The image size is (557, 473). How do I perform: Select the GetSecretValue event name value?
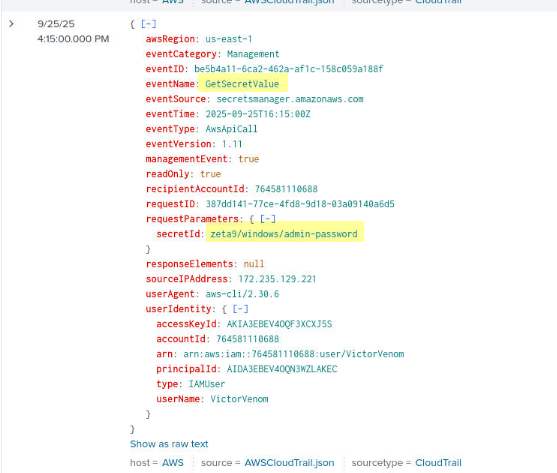tap(242, 84)
